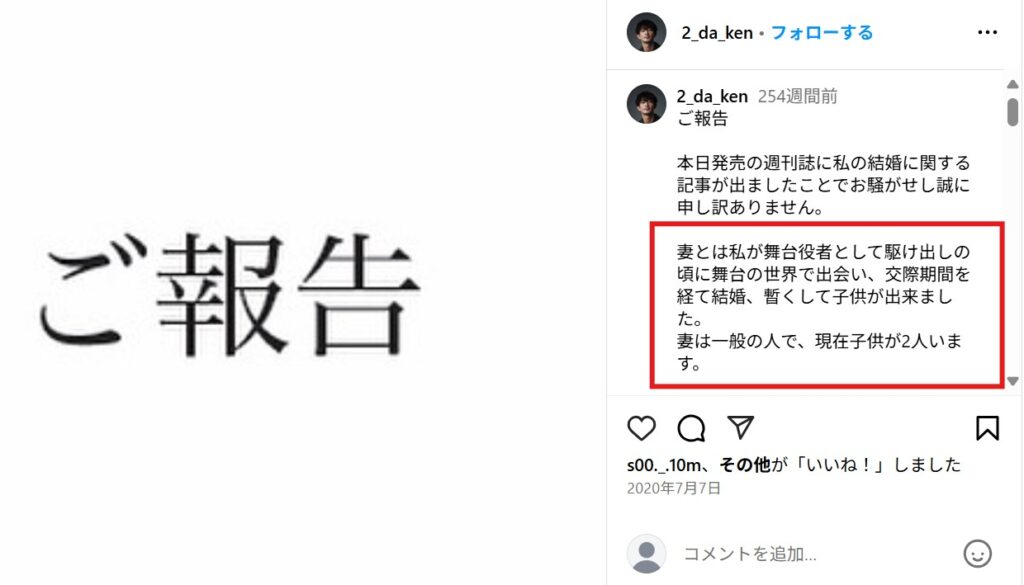Open the three-dot more options menu

coord(987,32)
